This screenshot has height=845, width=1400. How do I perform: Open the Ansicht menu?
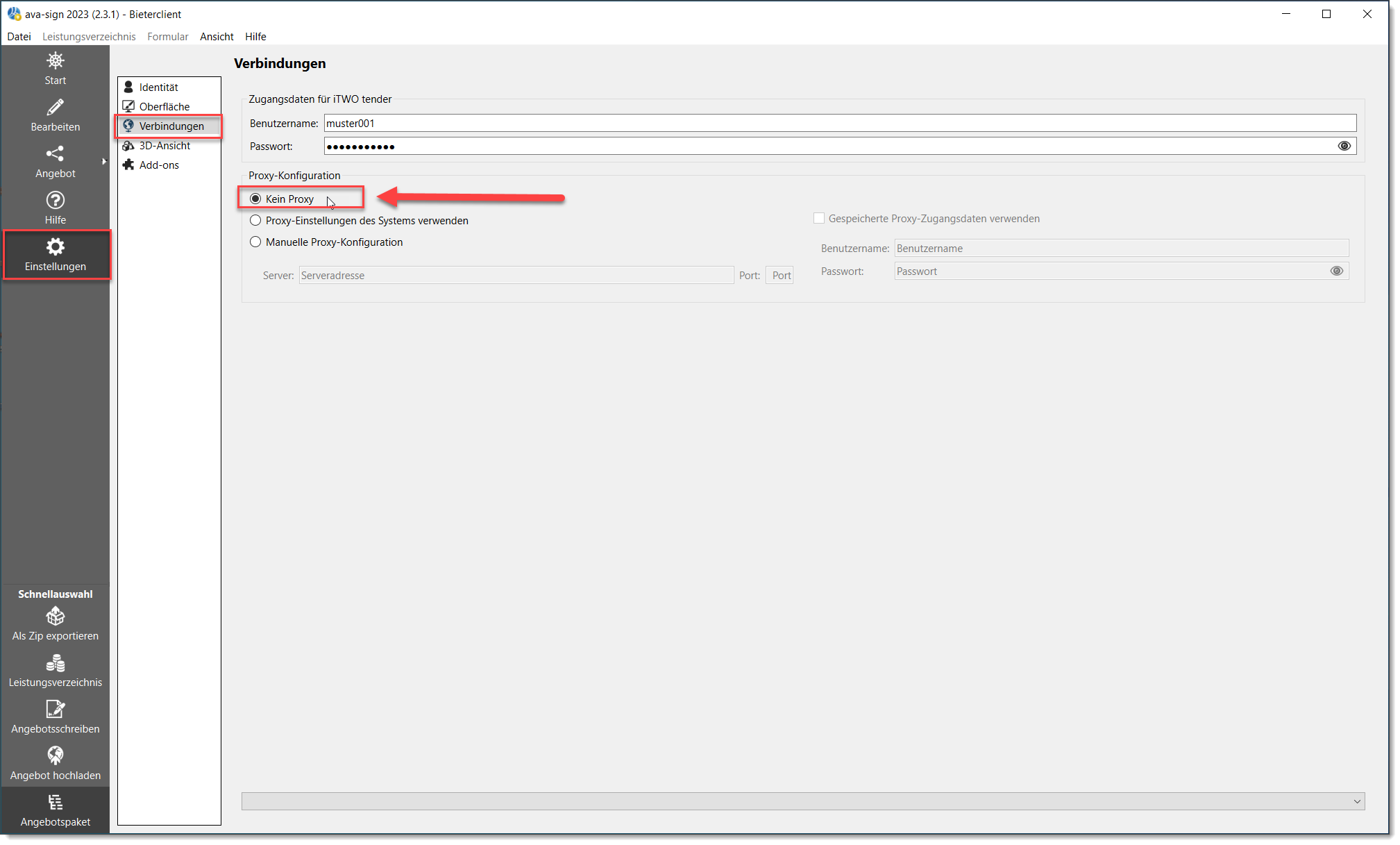tap(216, 36)
